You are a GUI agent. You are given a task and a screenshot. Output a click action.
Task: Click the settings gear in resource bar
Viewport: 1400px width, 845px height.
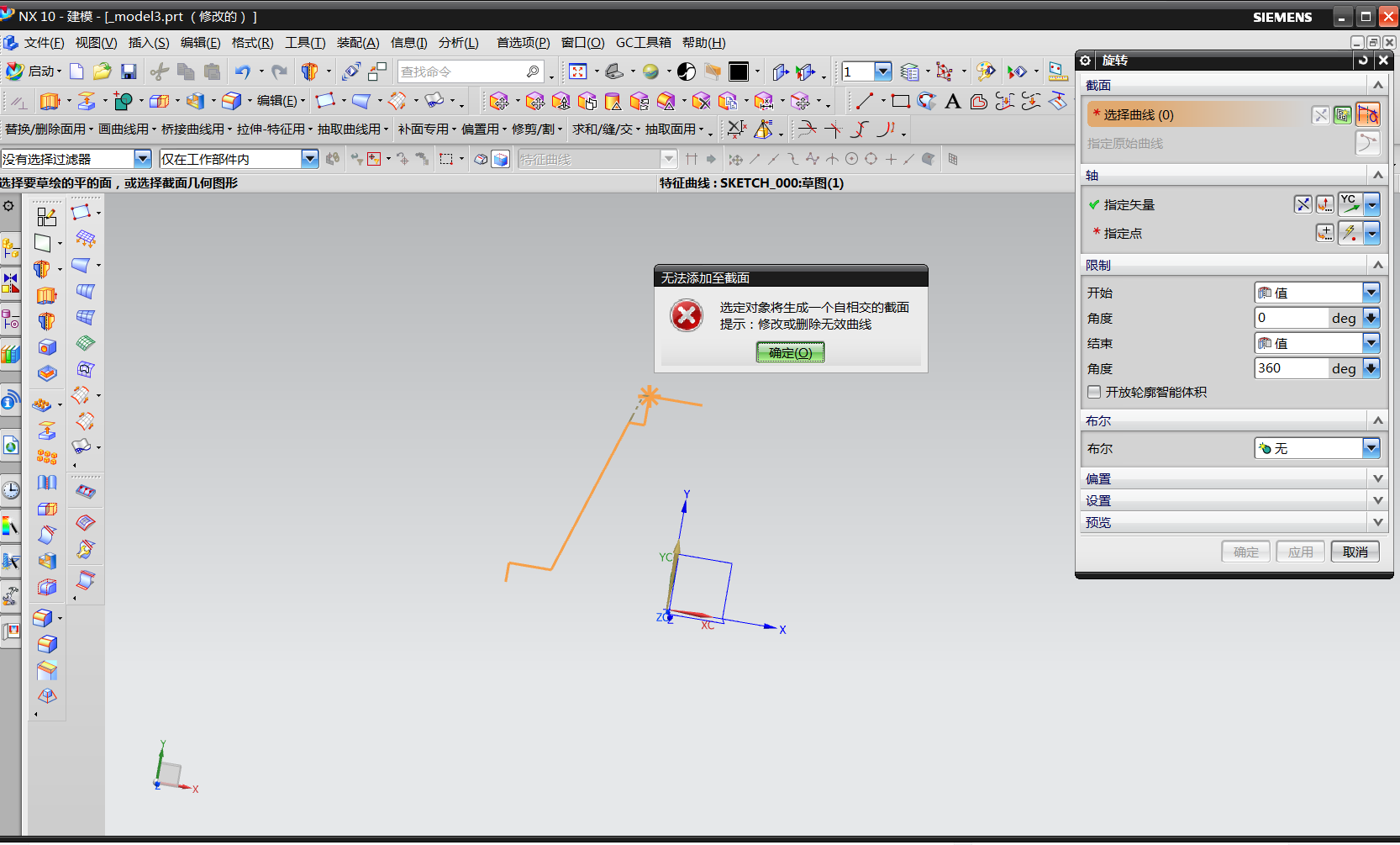8,206
